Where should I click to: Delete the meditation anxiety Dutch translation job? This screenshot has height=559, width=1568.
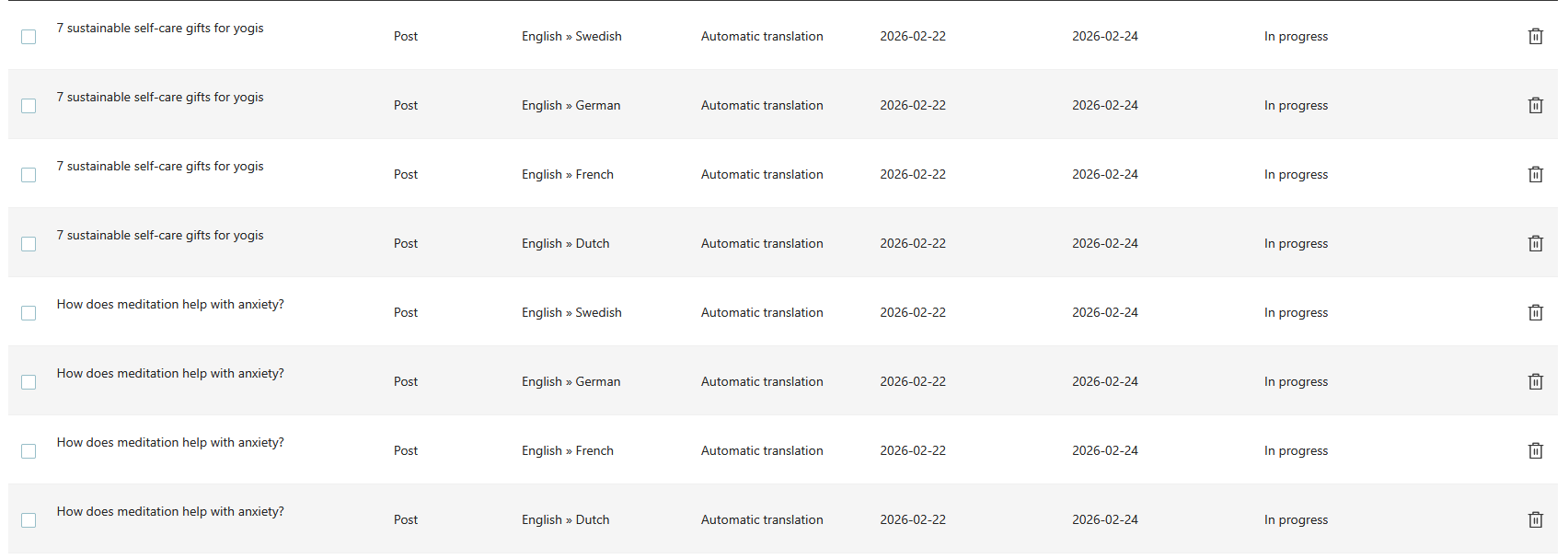coord(1535,520)
